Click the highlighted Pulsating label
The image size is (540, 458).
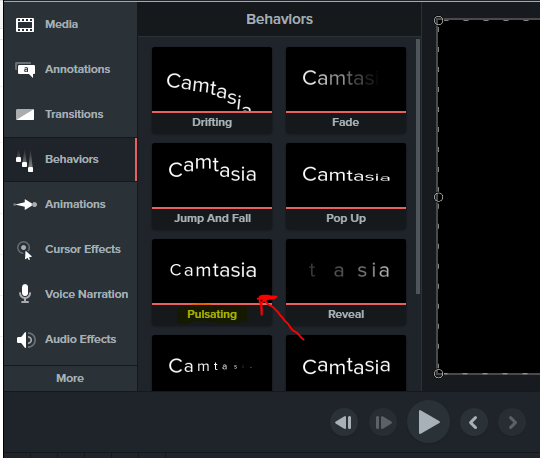coord(212,314)
